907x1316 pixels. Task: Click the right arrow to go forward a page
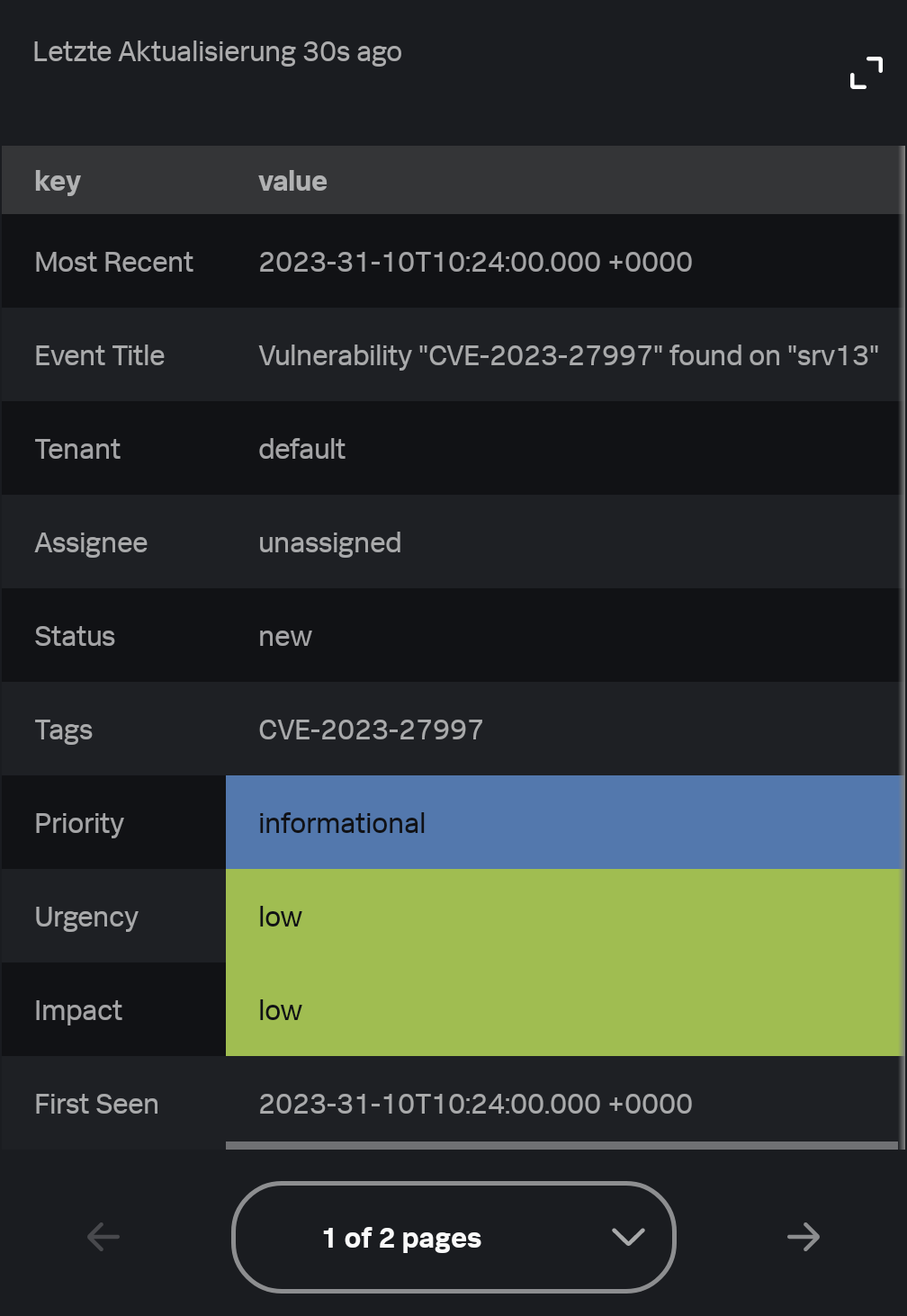[x=804, y=1237]
